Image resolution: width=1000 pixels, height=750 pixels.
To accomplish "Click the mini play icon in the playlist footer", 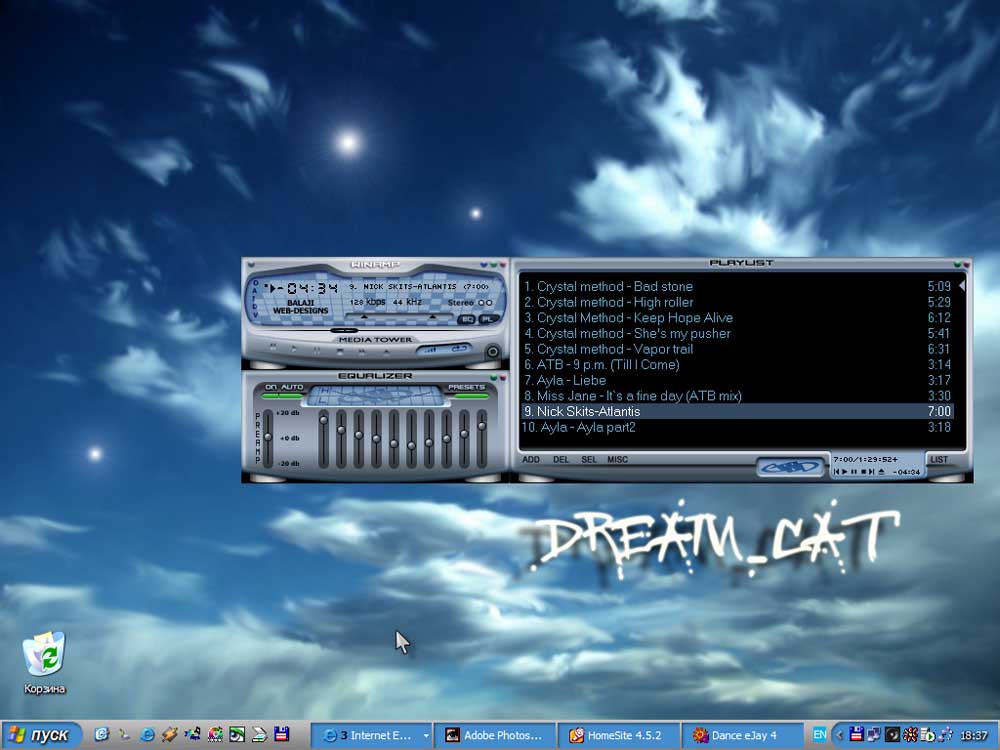I will tap(844, 472).
